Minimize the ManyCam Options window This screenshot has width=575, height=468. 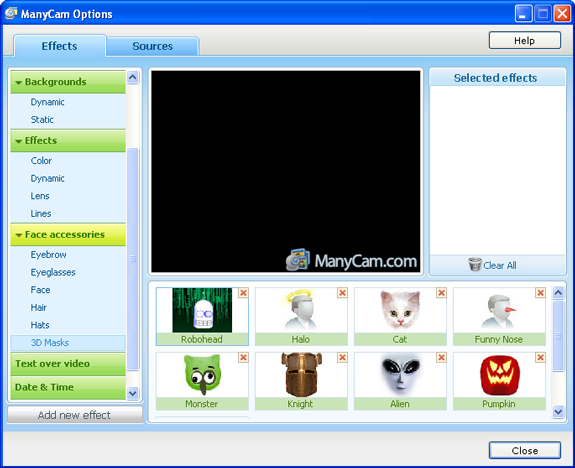(523, 14)
